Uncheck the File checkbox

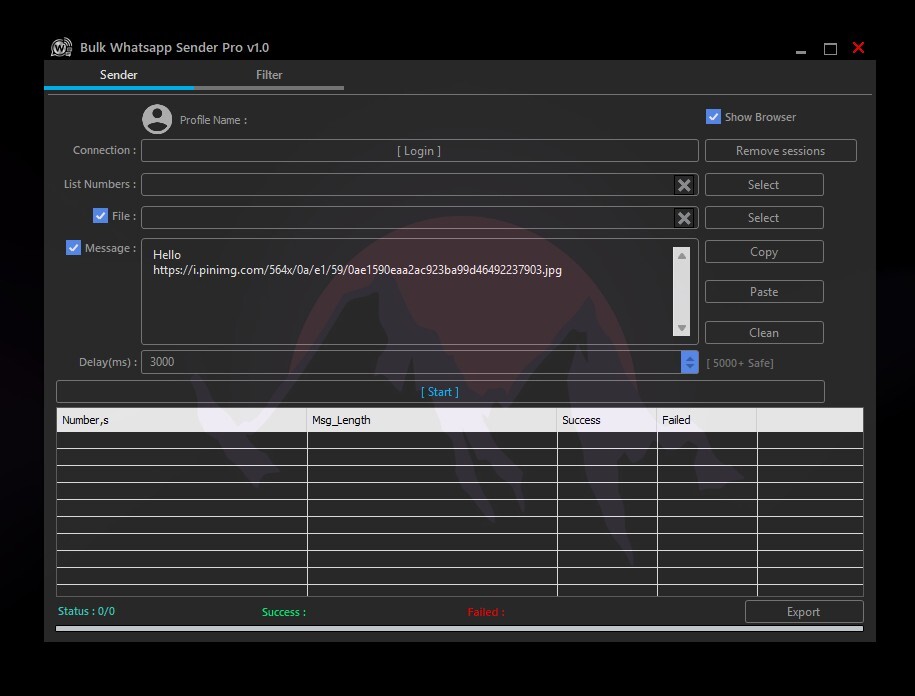pyautogui.click(x=100, y=216)
